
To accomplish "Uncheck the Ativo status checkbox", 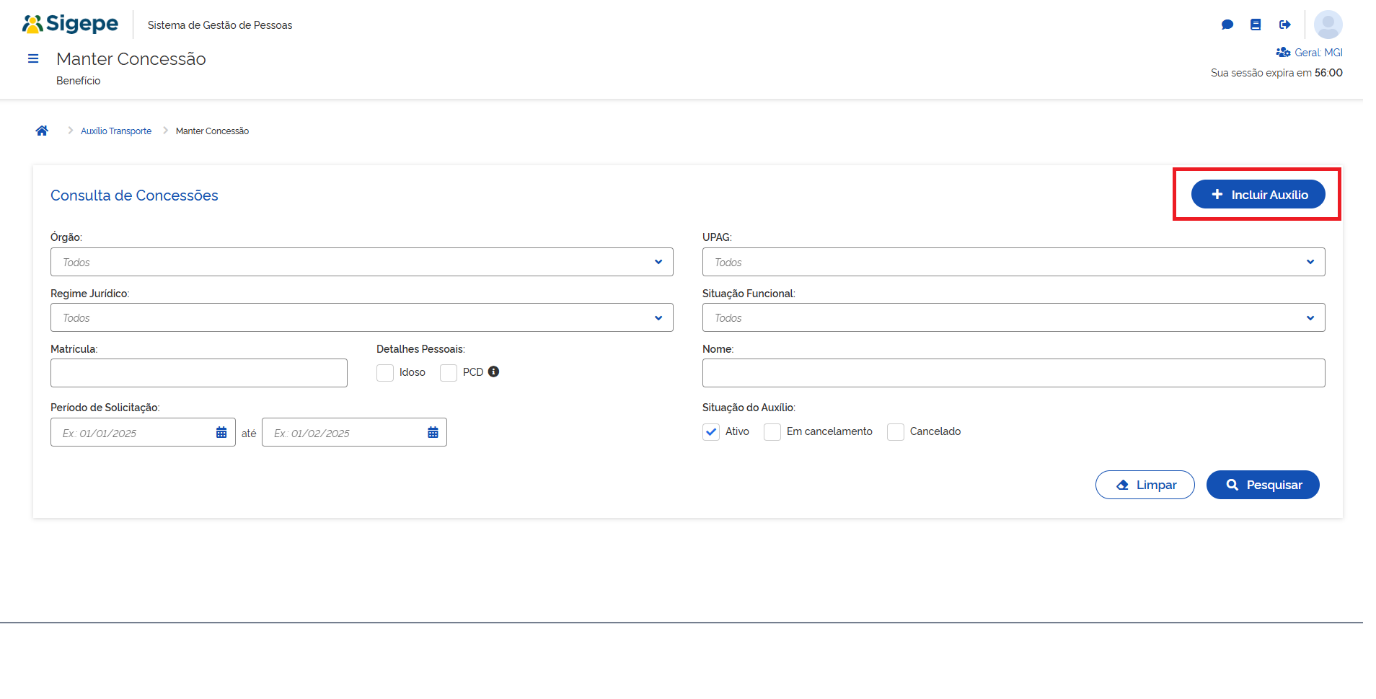I will coord(711,432).
